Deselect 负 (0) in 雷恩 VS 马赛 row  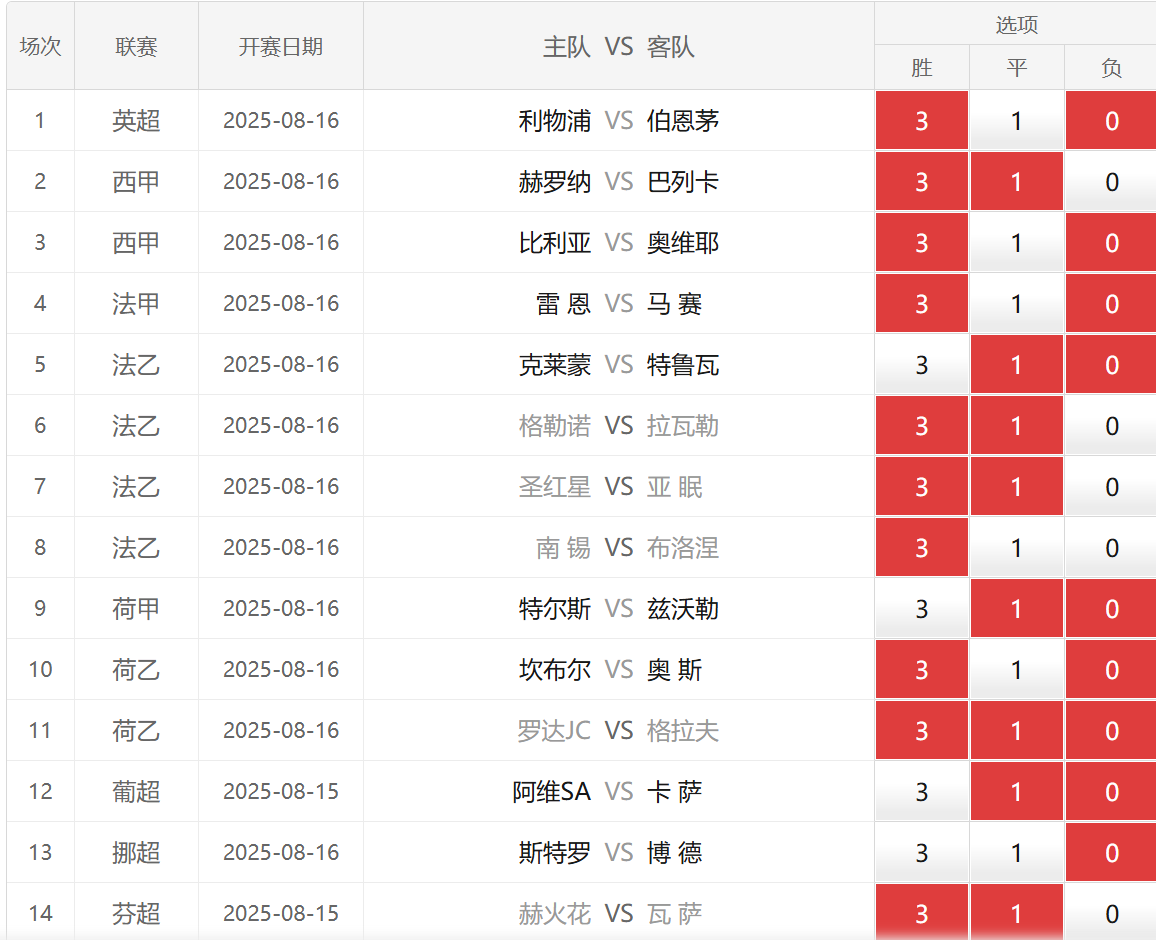1112,304
